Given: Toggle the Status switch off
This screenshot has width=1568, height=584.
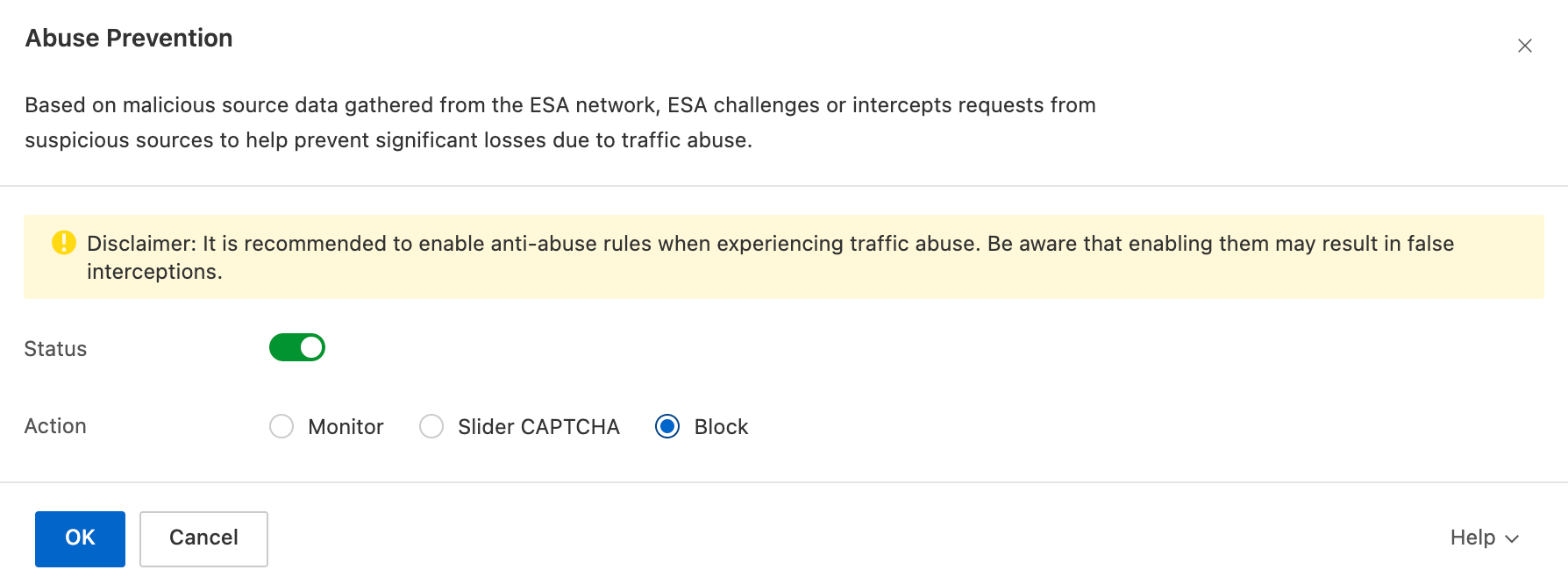Looking at the screenshot, I should pyautogui.click(x=297, y=348).
